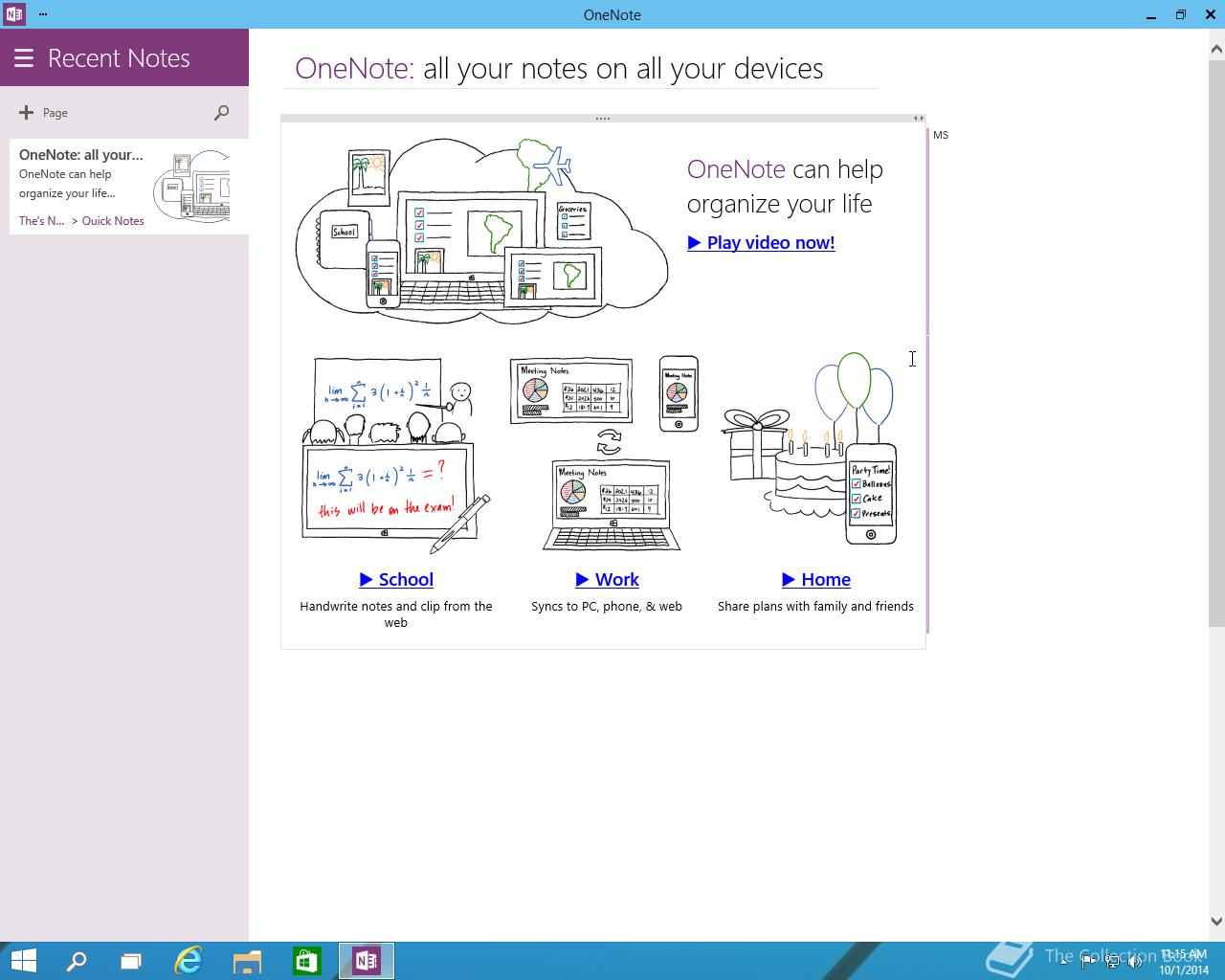Open the hamburger navigation menu
This screenshot has height=980, width=1225.
tap(24, 58)
